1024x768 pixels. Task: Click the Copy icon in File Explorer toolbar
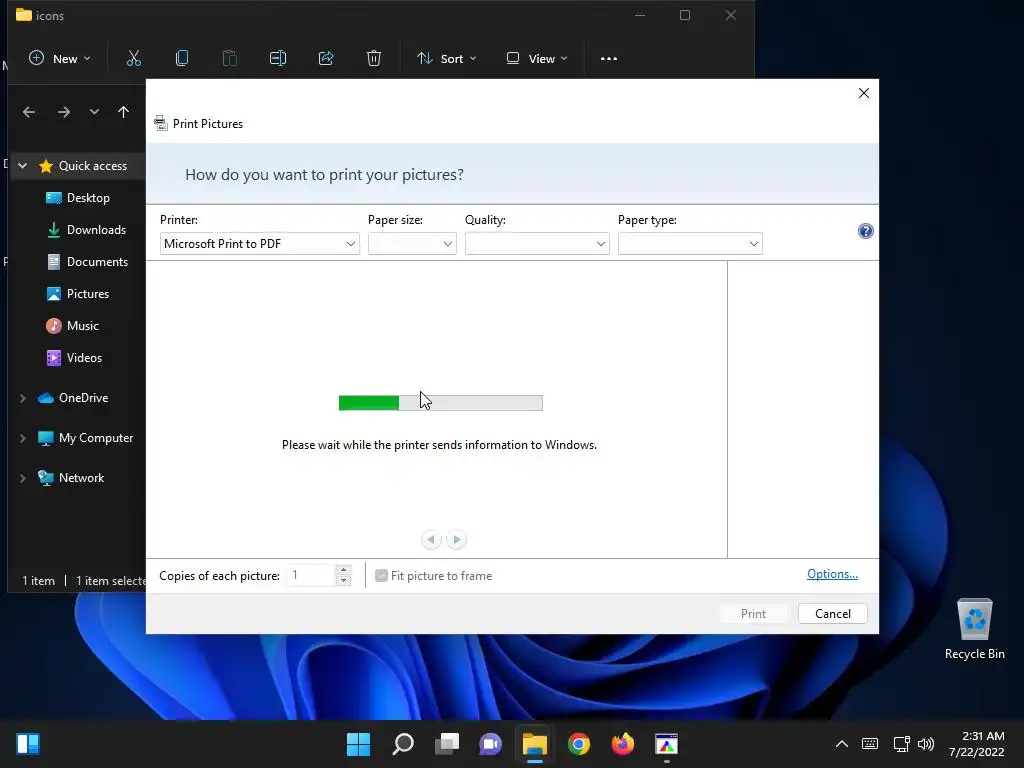pyautogui.click(x=182, y=58)
